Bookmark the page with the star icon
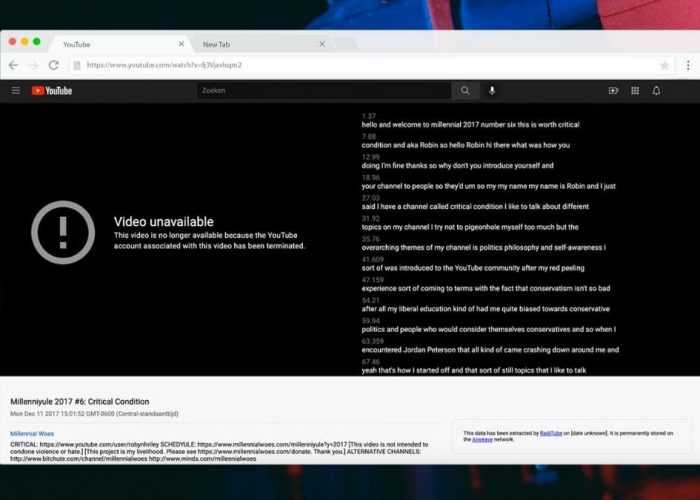 [x=664, y=66]
